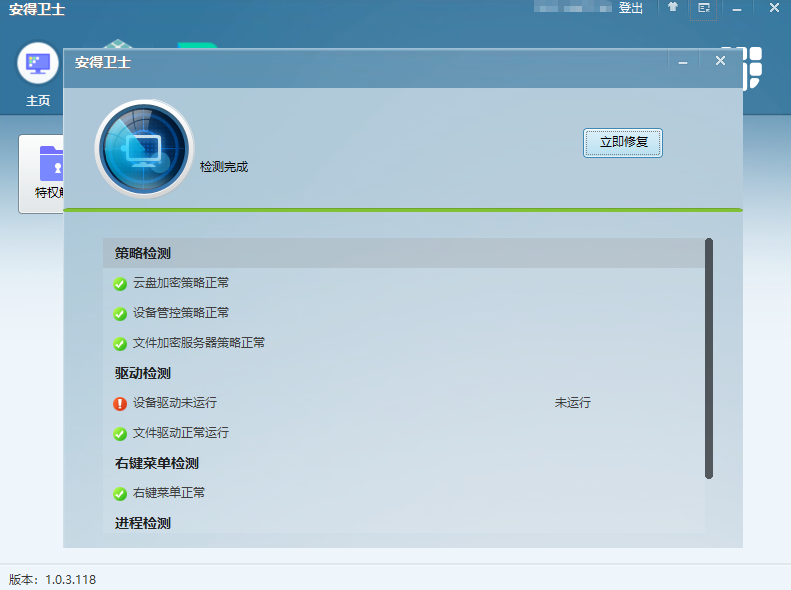Click the radar scan logo icon
Screen dimensions: 791x590
144,148
